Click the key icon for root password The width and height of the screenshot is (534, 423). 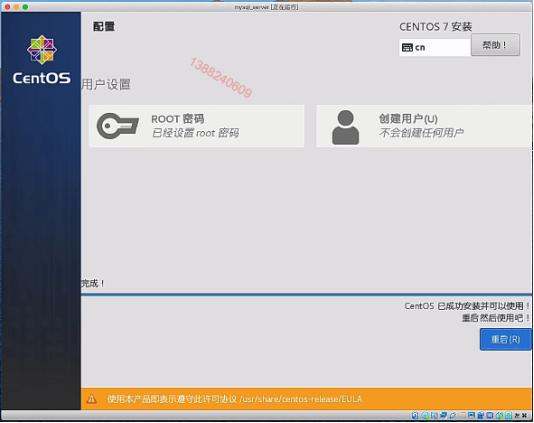pyautogui.click(x=117, y=126)
